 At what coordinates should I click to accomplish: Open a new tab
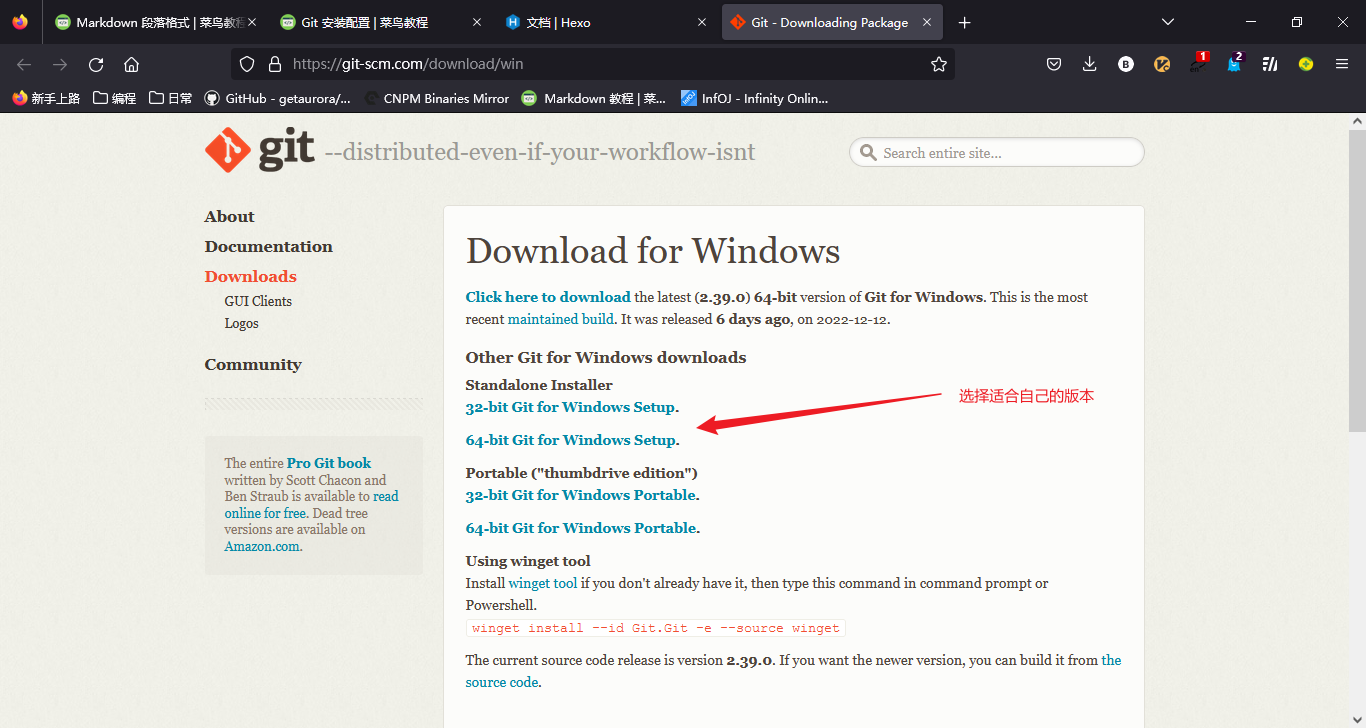pyautogui.click(x=964, y=22)
